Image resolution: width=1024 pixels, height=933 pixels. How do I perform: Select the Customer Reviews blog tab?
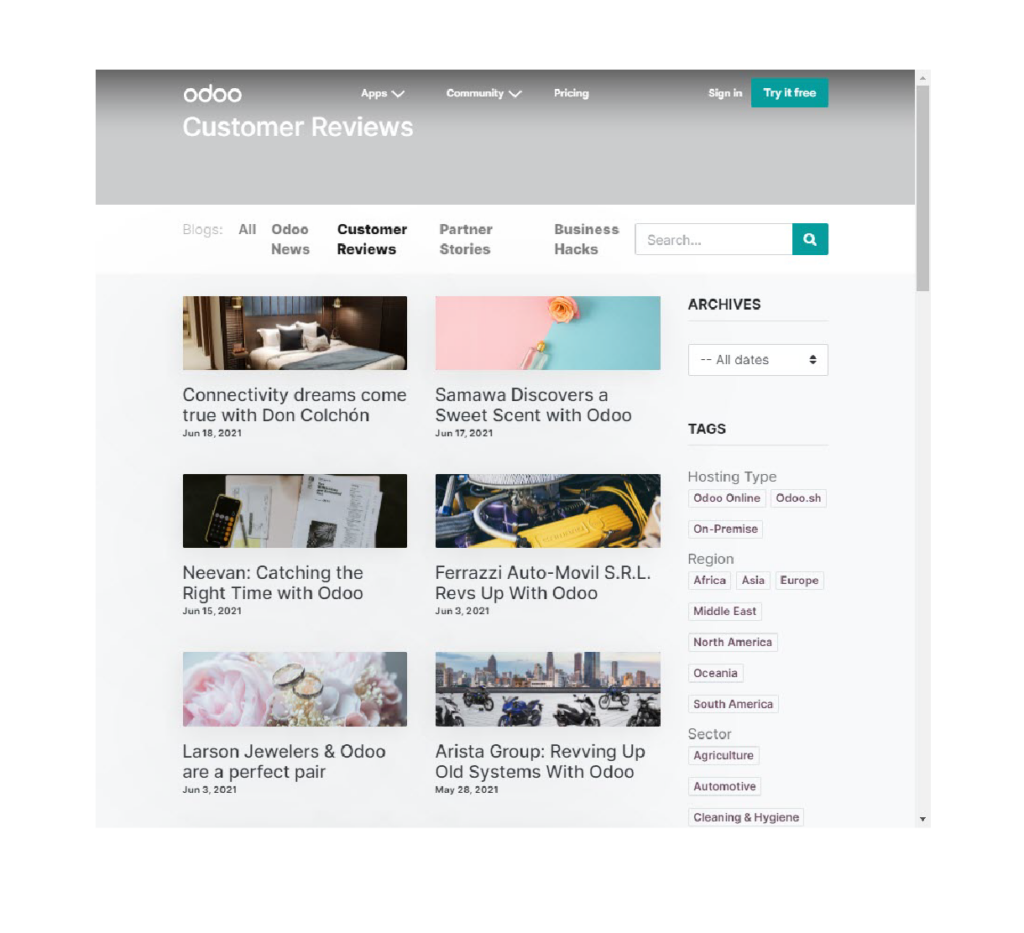point(372,239)
